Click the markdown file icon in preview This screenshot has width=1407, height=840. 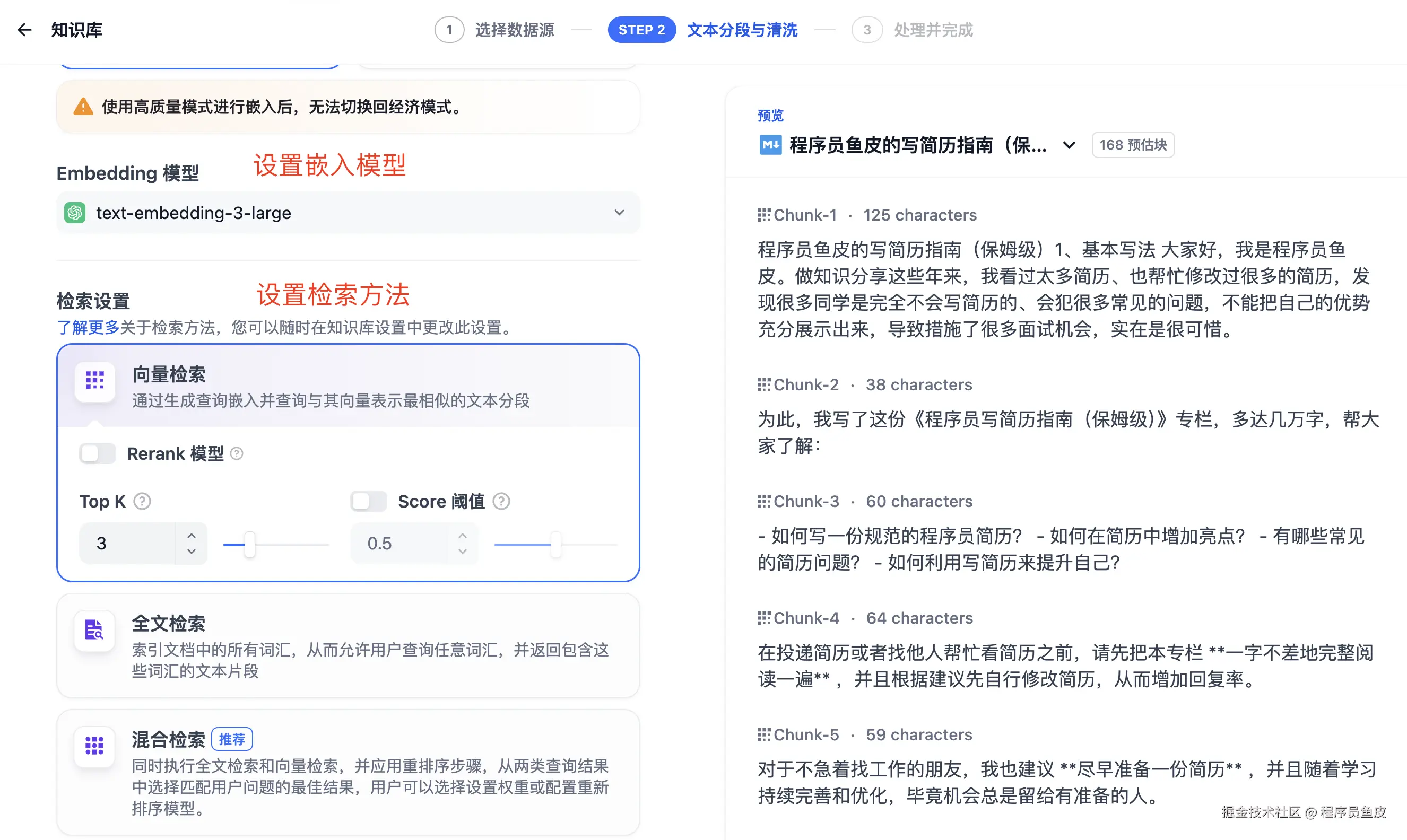(770, 145)
